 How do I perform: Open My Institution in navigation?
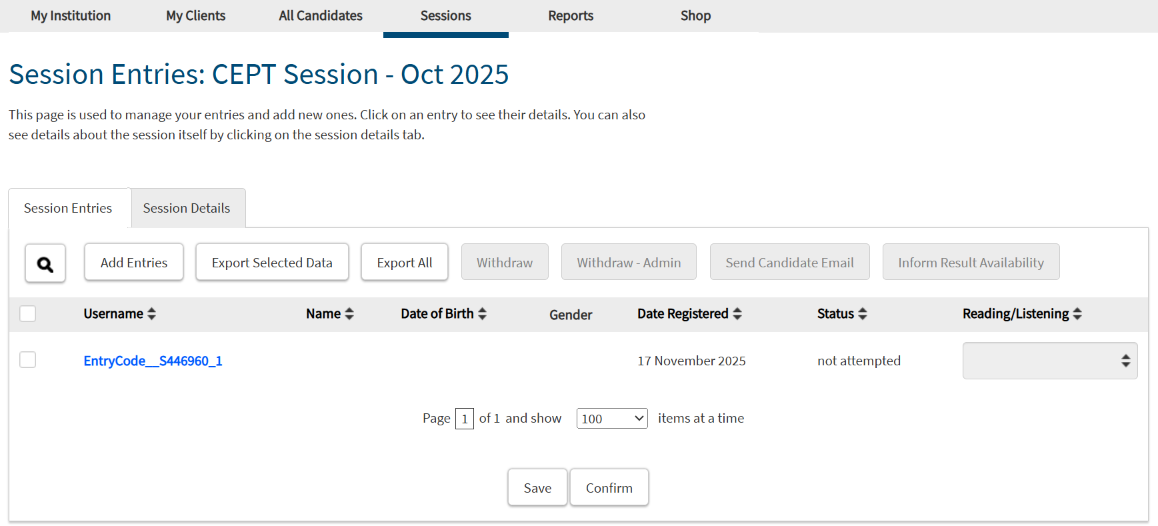pos(71,16)
